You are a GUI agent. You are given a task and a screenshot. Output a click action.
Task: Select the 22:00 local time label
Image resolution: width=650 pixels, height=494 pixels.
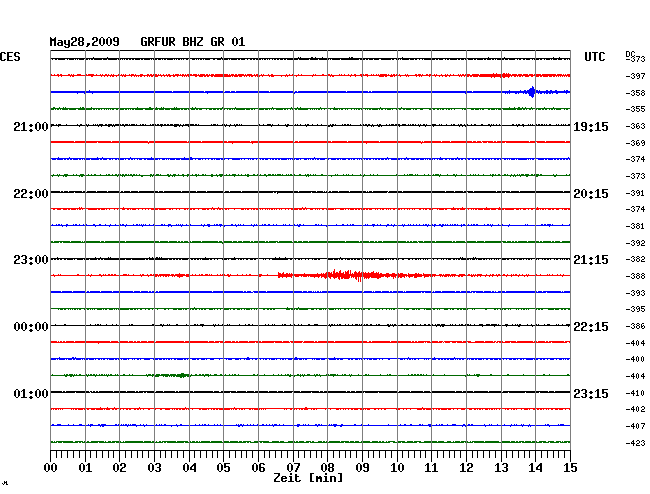tap(31, 194)
